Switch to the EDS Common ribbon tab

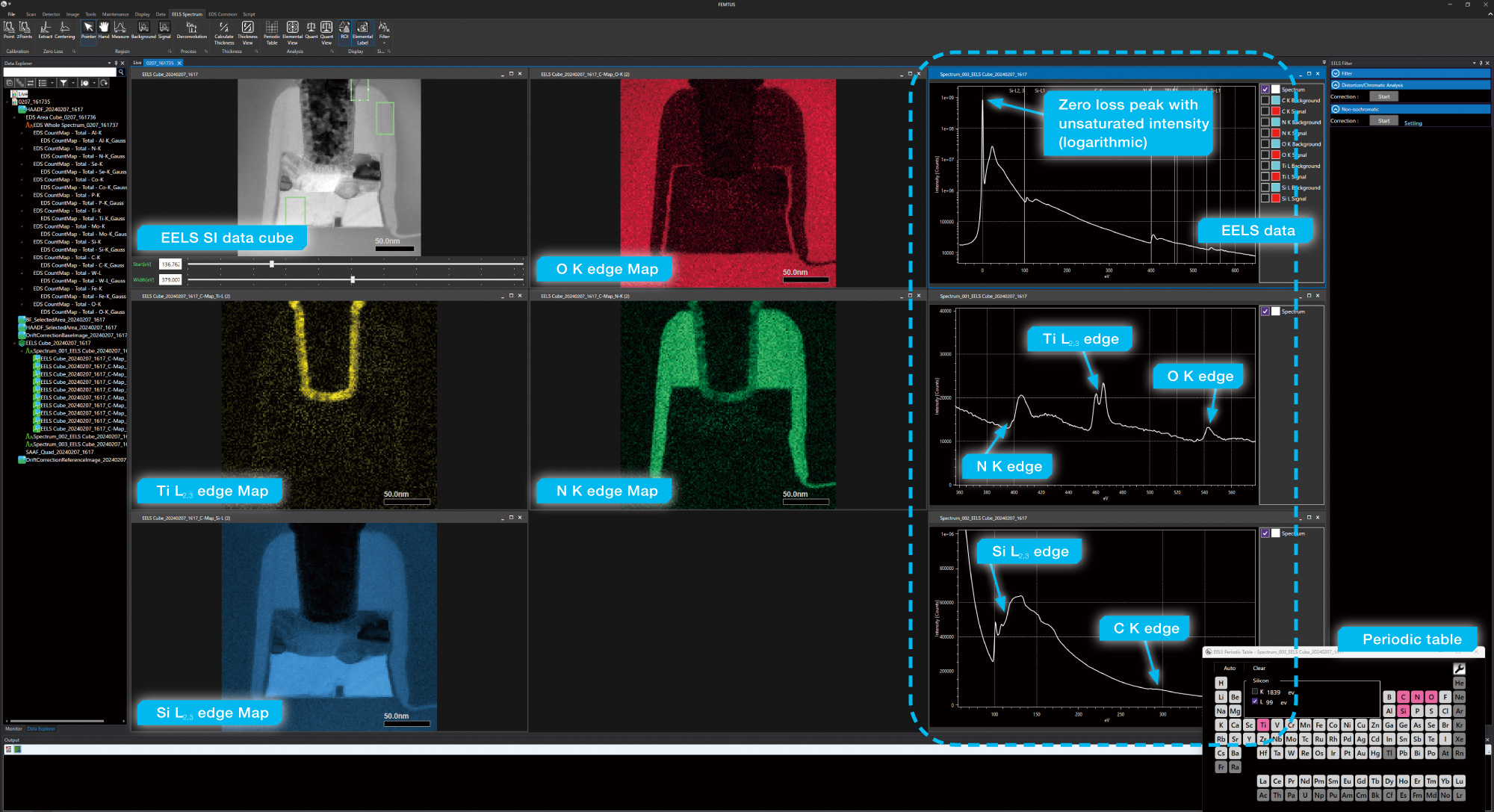point(223,14)
